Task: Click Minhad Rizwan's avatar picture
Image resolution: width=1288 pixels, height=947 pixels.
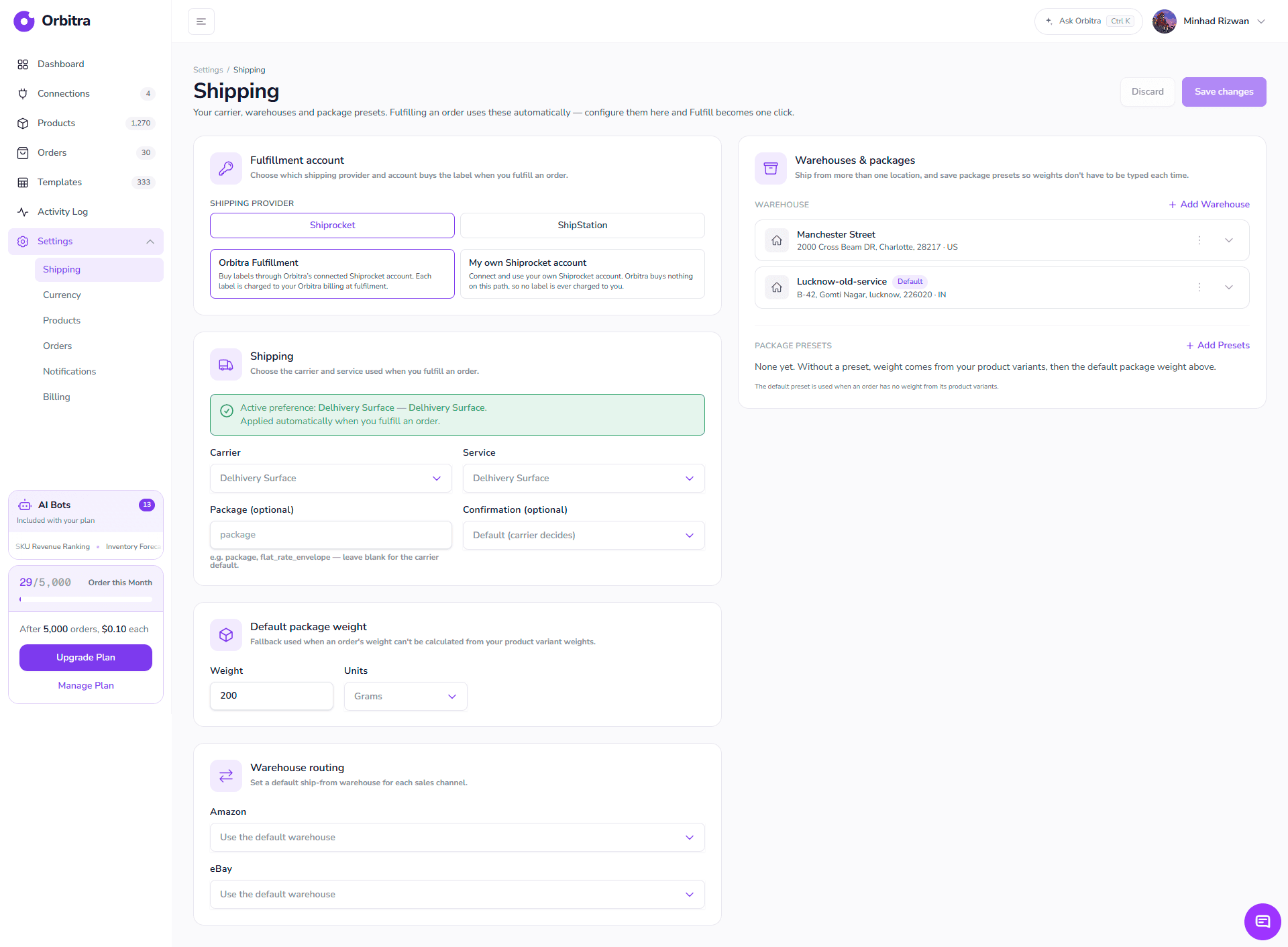Action: 1164,21
